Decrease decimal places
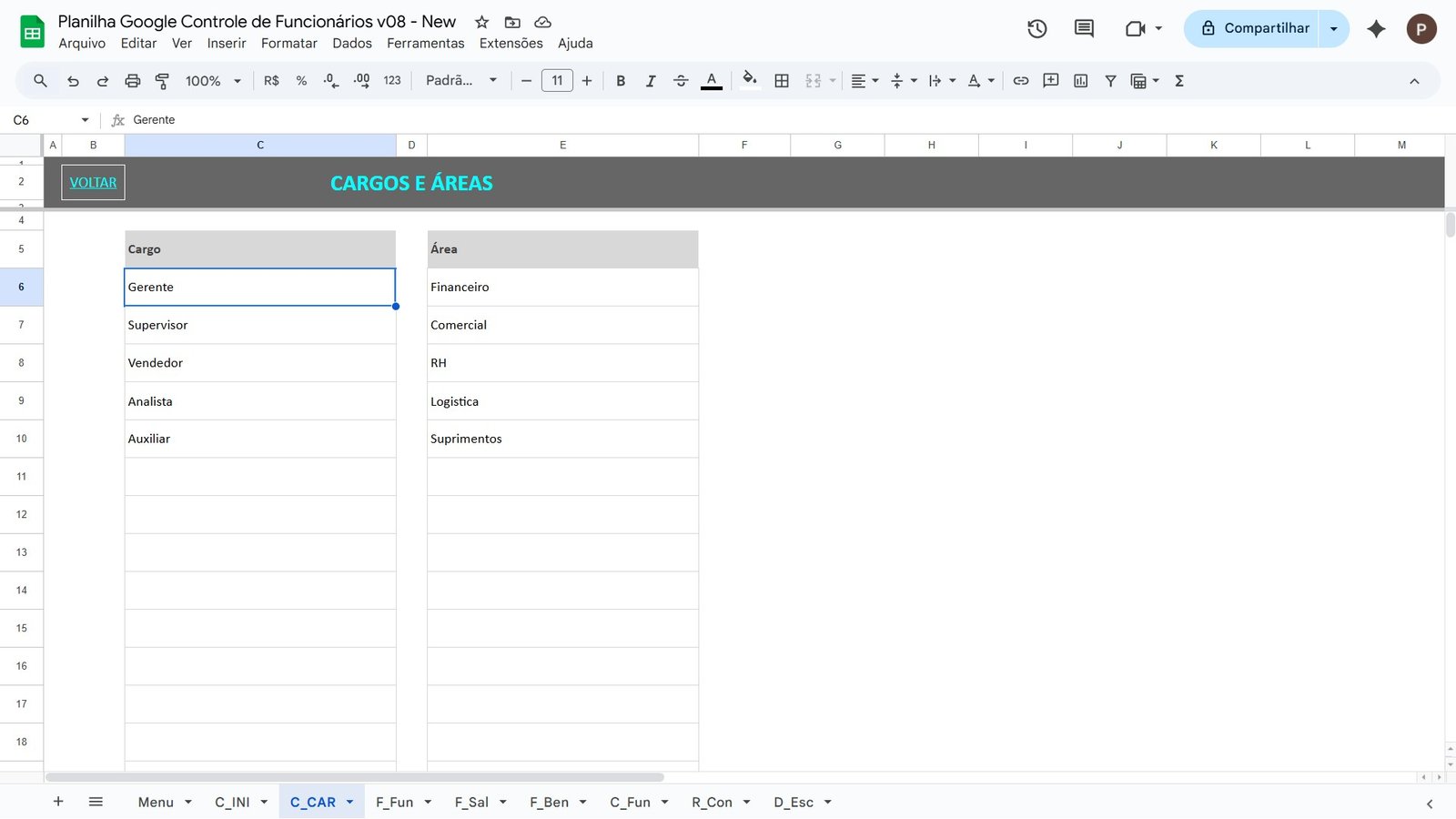Screen dimensions: 1456x819 click(x=329, y=80)
